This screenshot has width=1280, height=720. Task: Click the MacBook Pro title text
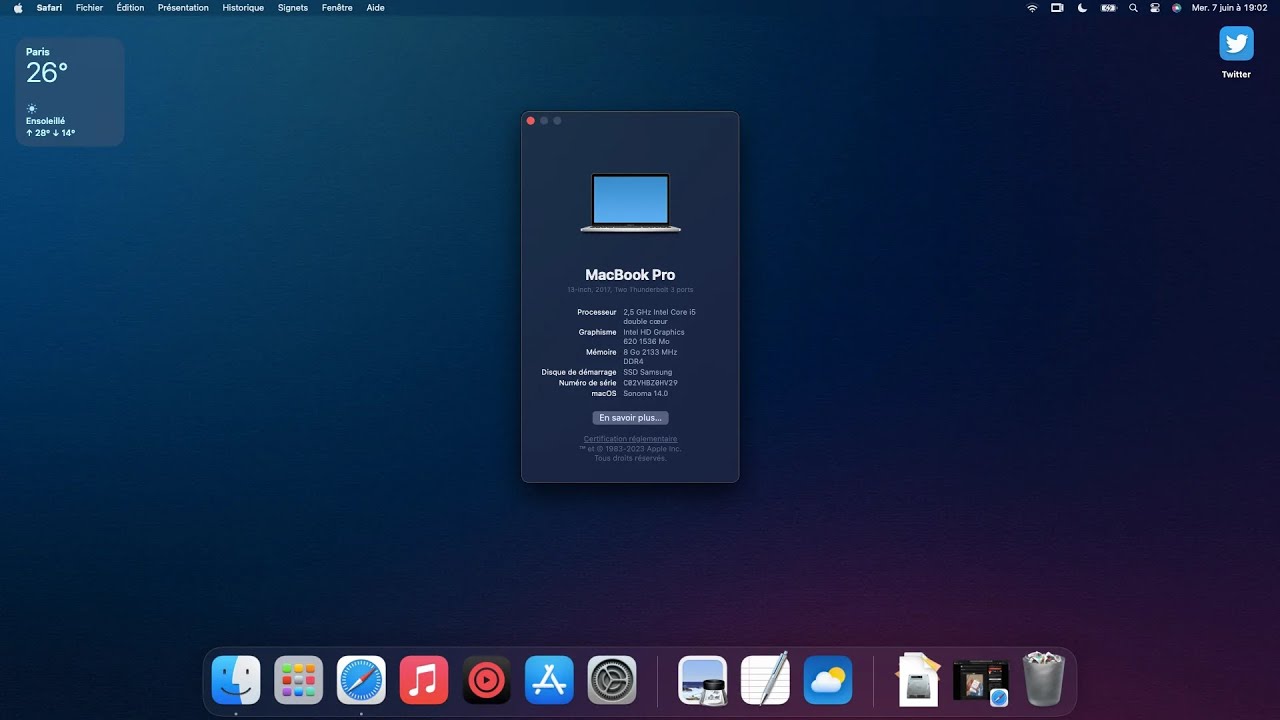[x=630, y=275]
